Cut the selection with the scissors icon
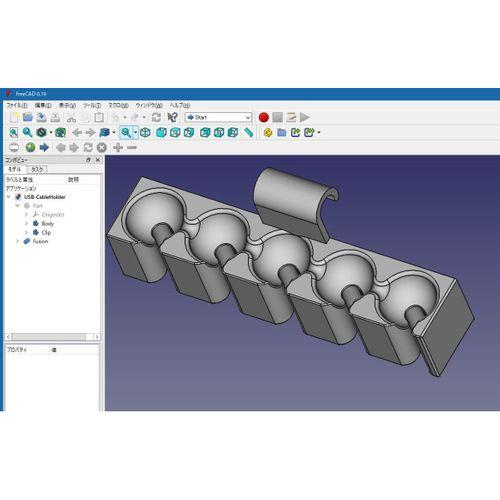 [71, 117]
